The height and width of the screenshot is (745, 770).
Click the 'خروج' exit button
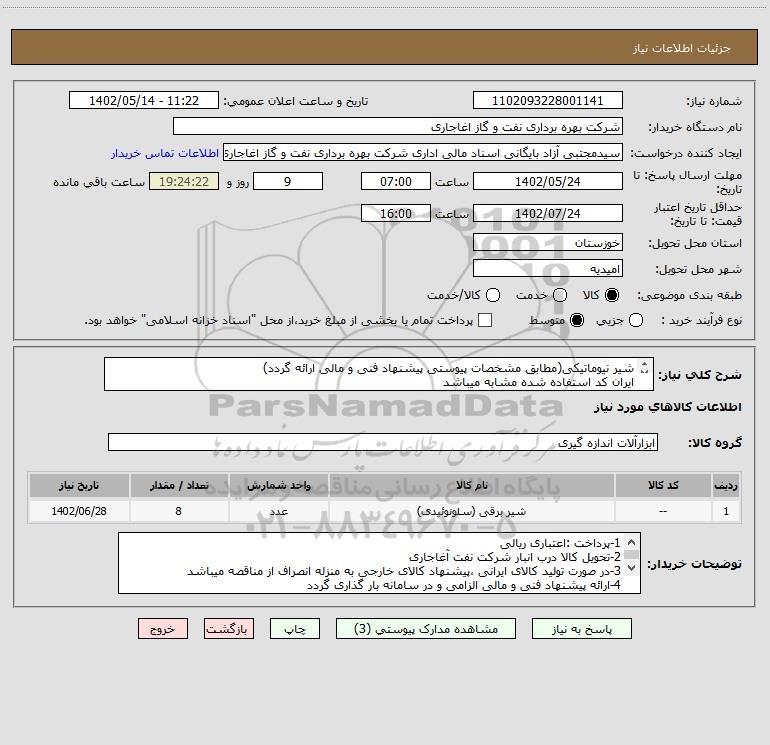[x=163, y=629]
